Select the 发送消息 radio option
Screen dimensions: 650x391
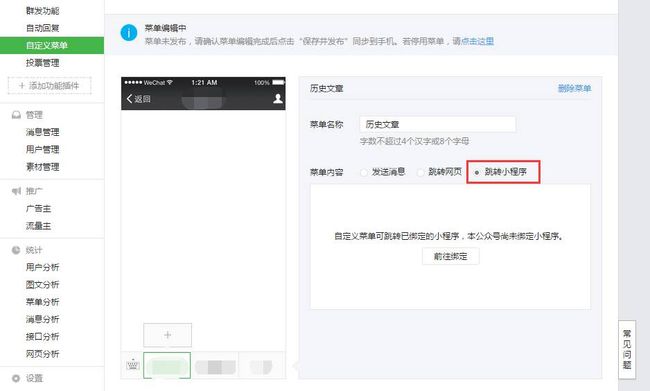point(364,172)
